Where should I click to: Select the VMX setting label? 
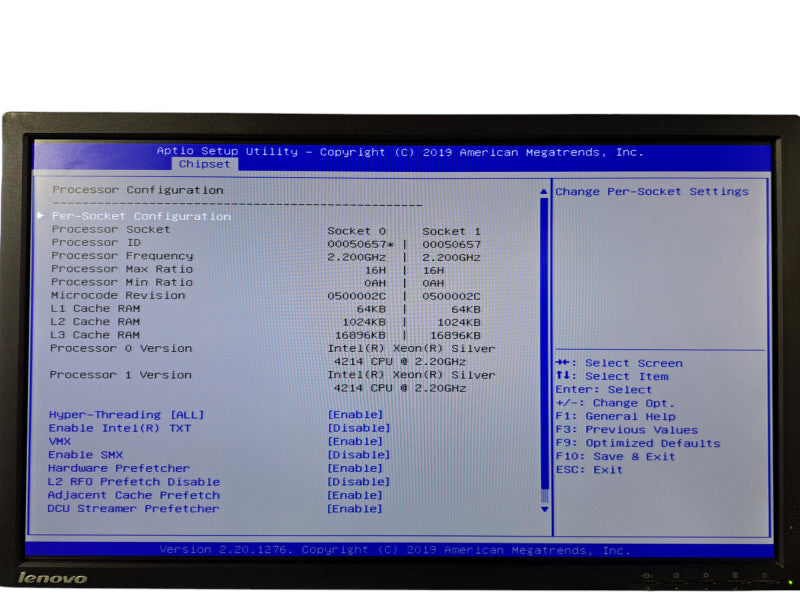(x=60, y=441)
